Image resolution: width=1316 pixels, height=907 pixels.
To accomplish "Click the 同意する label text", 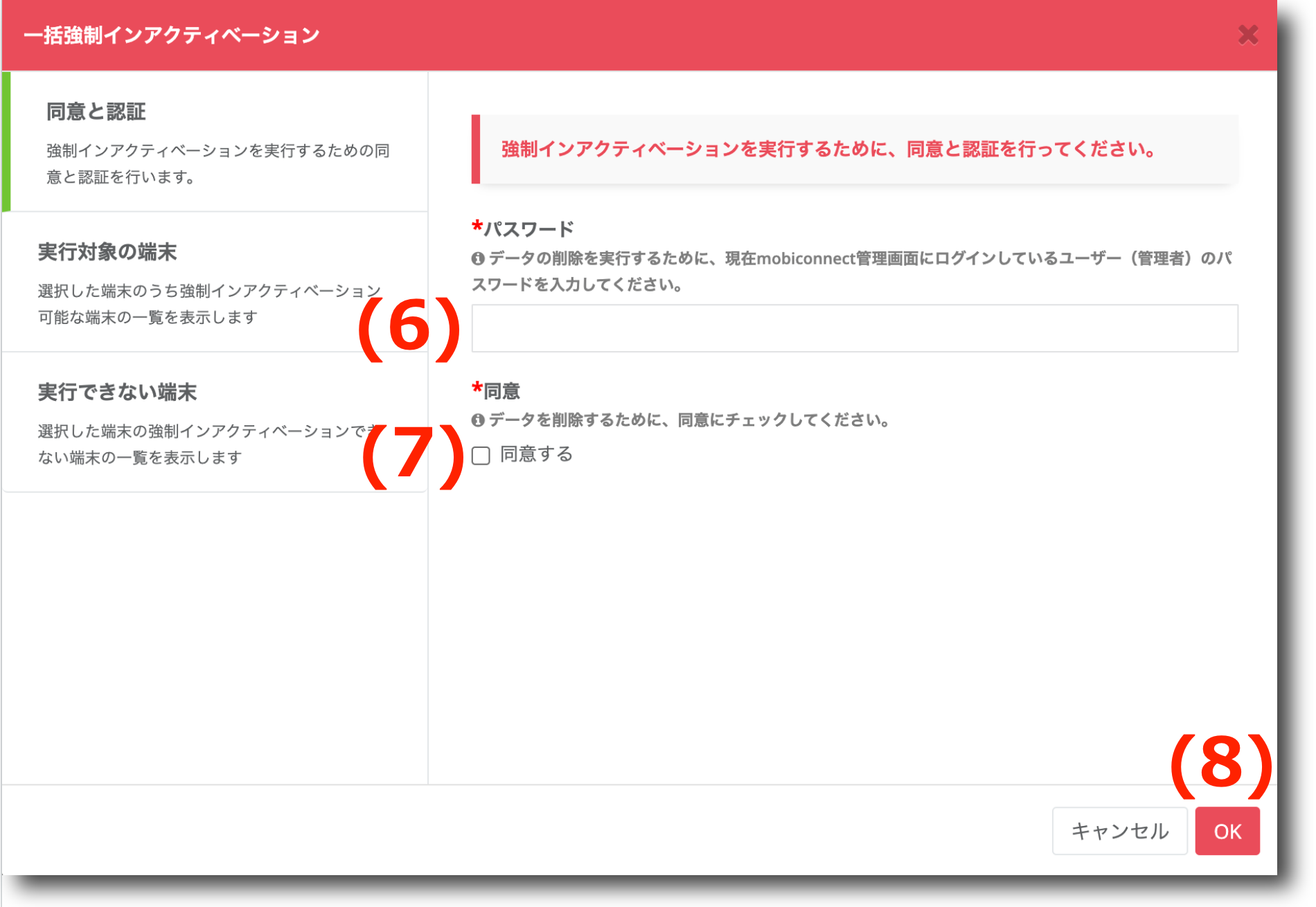I will click(x=537, y=455).
